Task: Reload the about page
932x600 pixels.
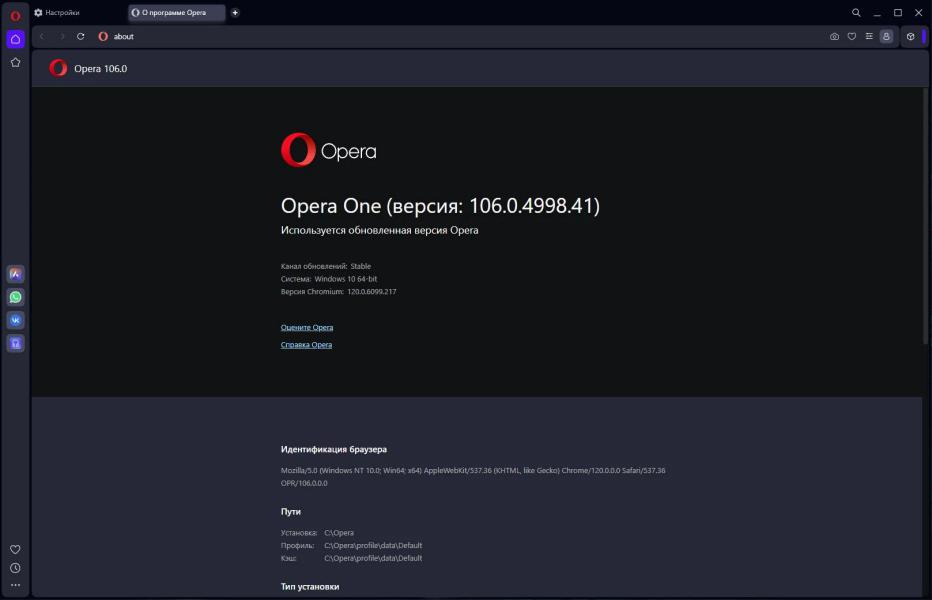Action: (x=81, y=36)
